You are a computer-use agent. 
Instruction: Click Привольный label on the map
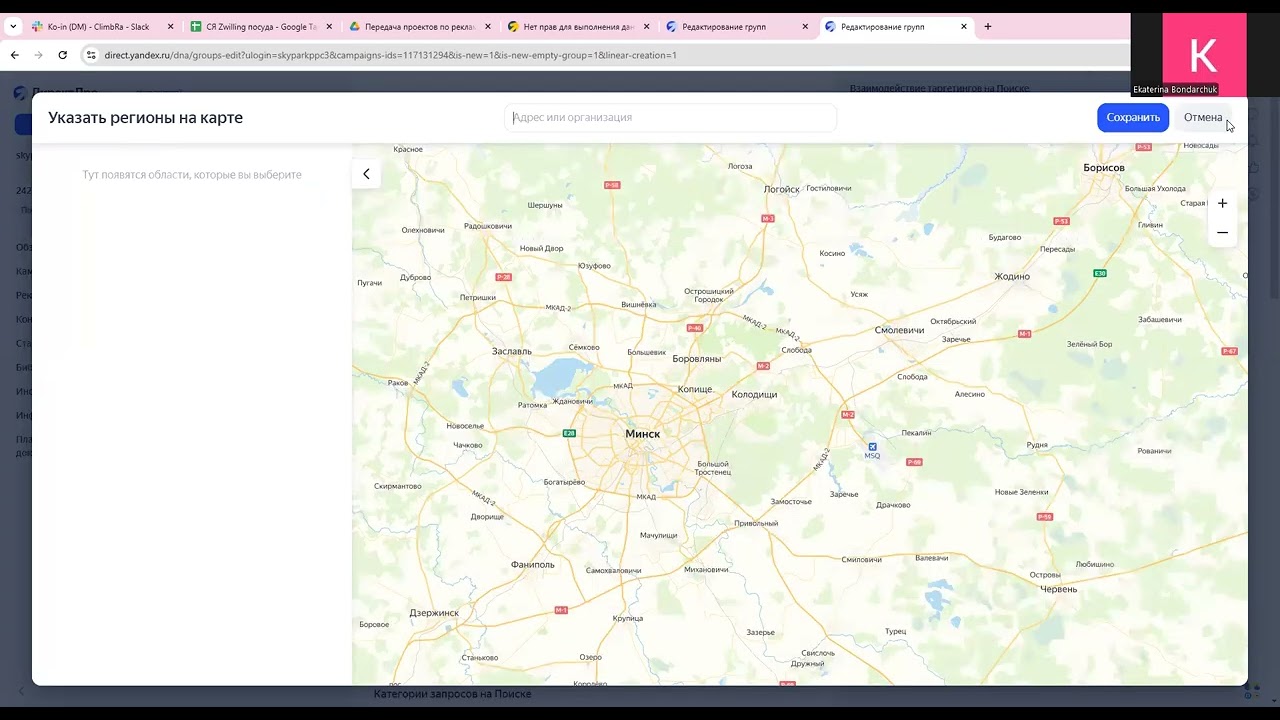pyautogui.click(x=756, y=523)
